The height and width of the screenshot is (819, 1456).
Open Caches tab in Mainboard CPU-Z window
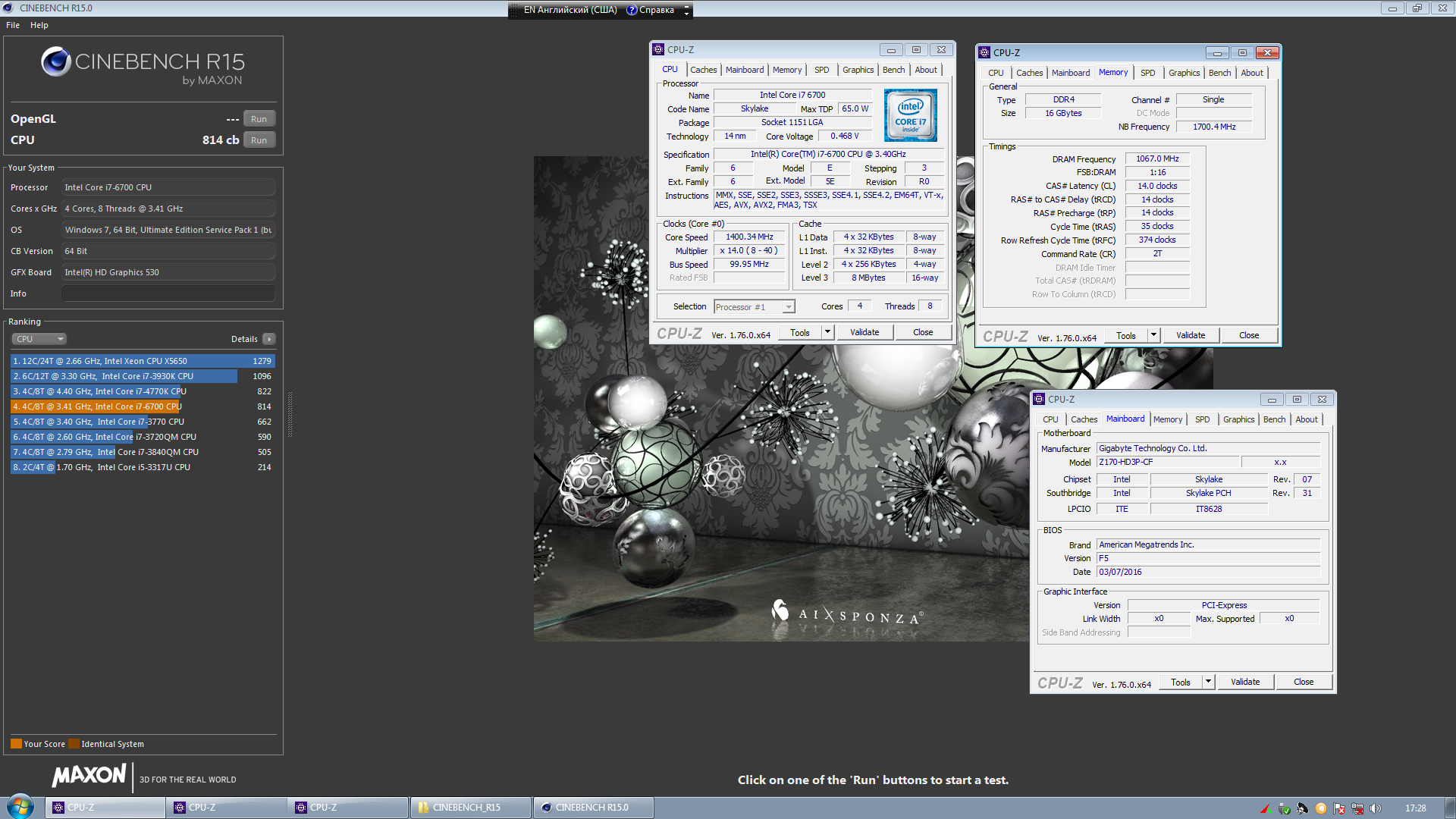pos(1084,419)
